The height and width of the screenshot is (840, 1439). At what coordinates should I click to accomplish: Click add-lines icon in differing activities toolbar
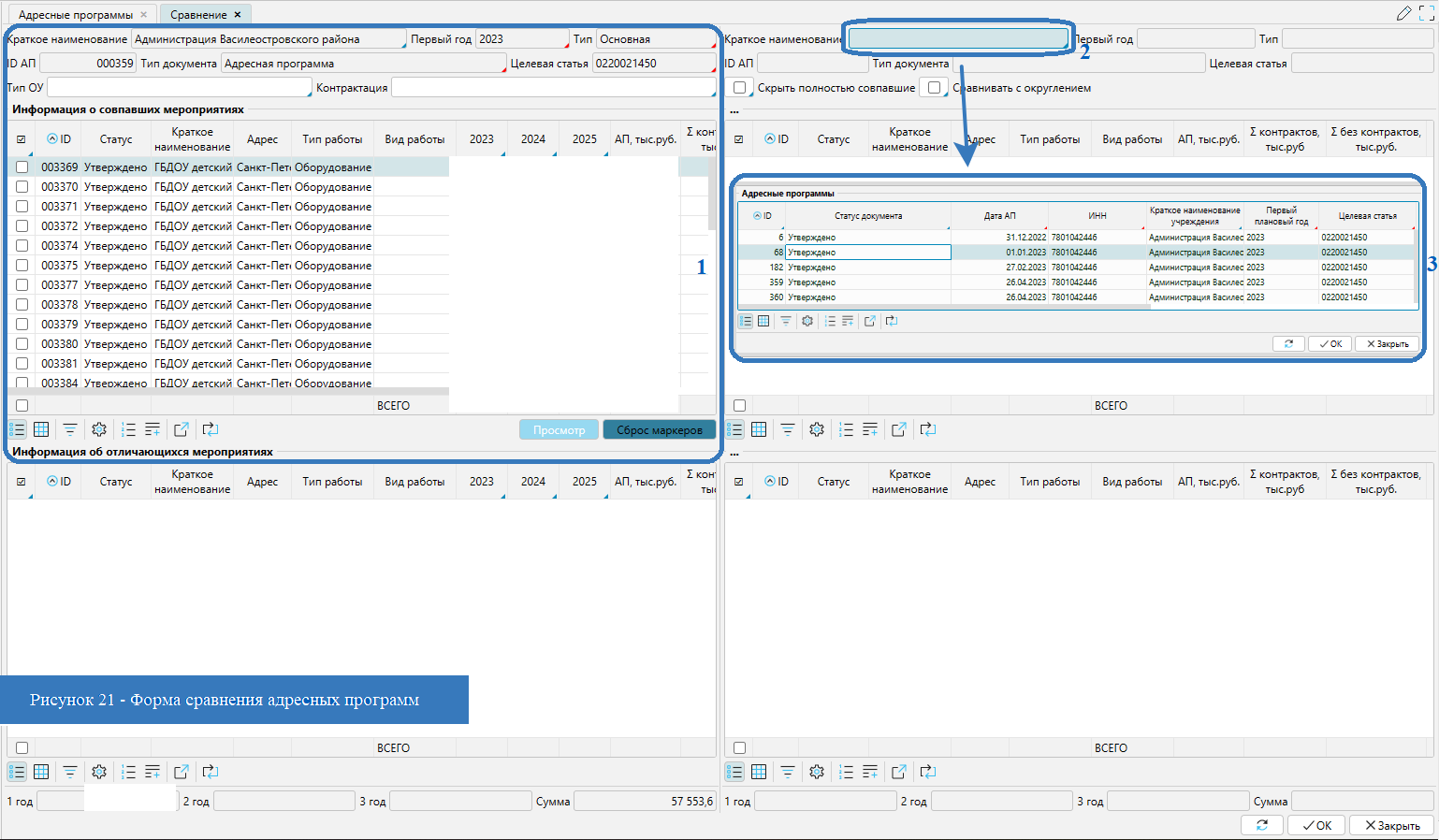pos(153,772)
